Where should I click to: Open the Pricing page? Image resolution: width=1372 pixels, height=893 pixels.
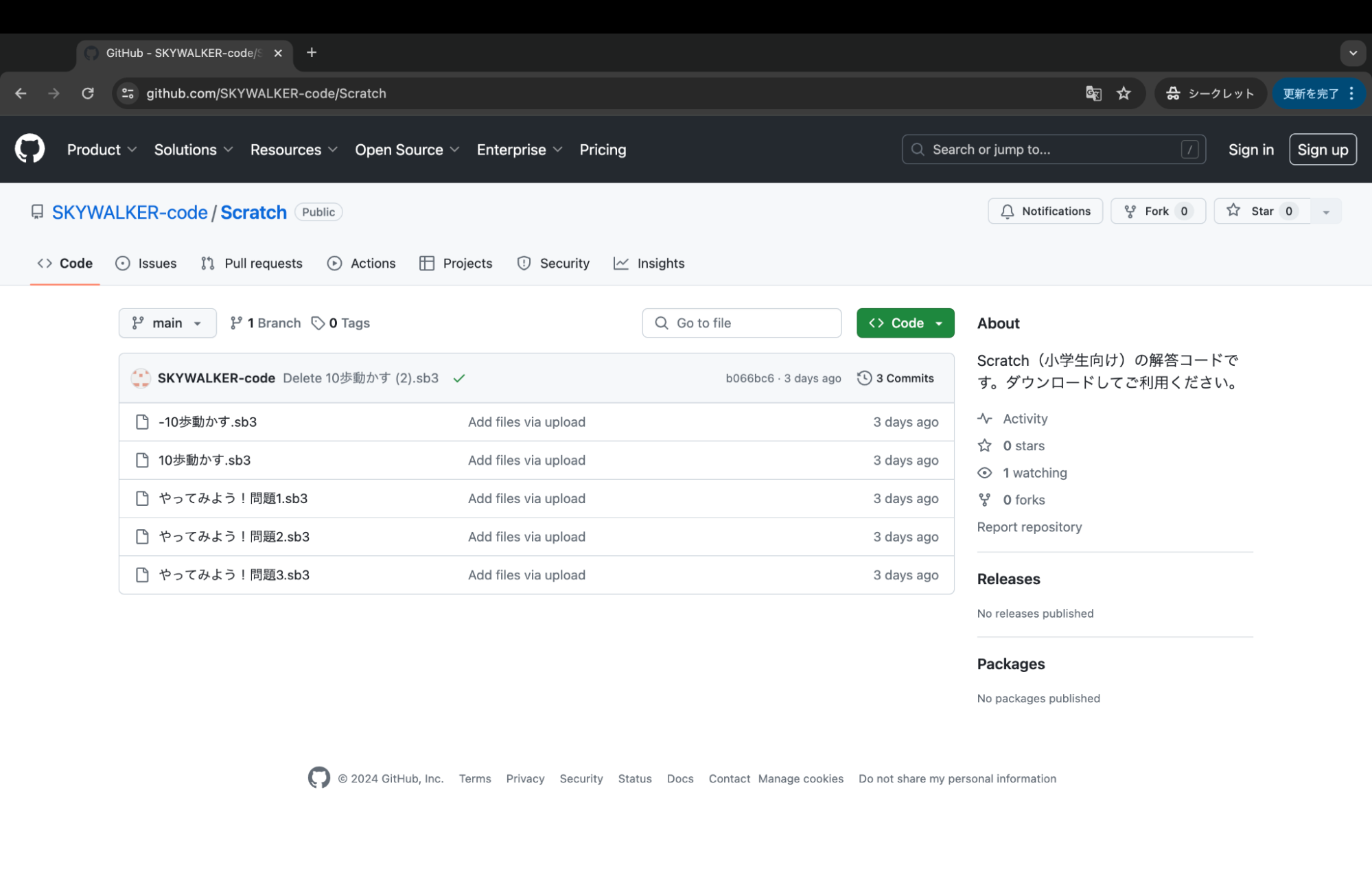603,150
